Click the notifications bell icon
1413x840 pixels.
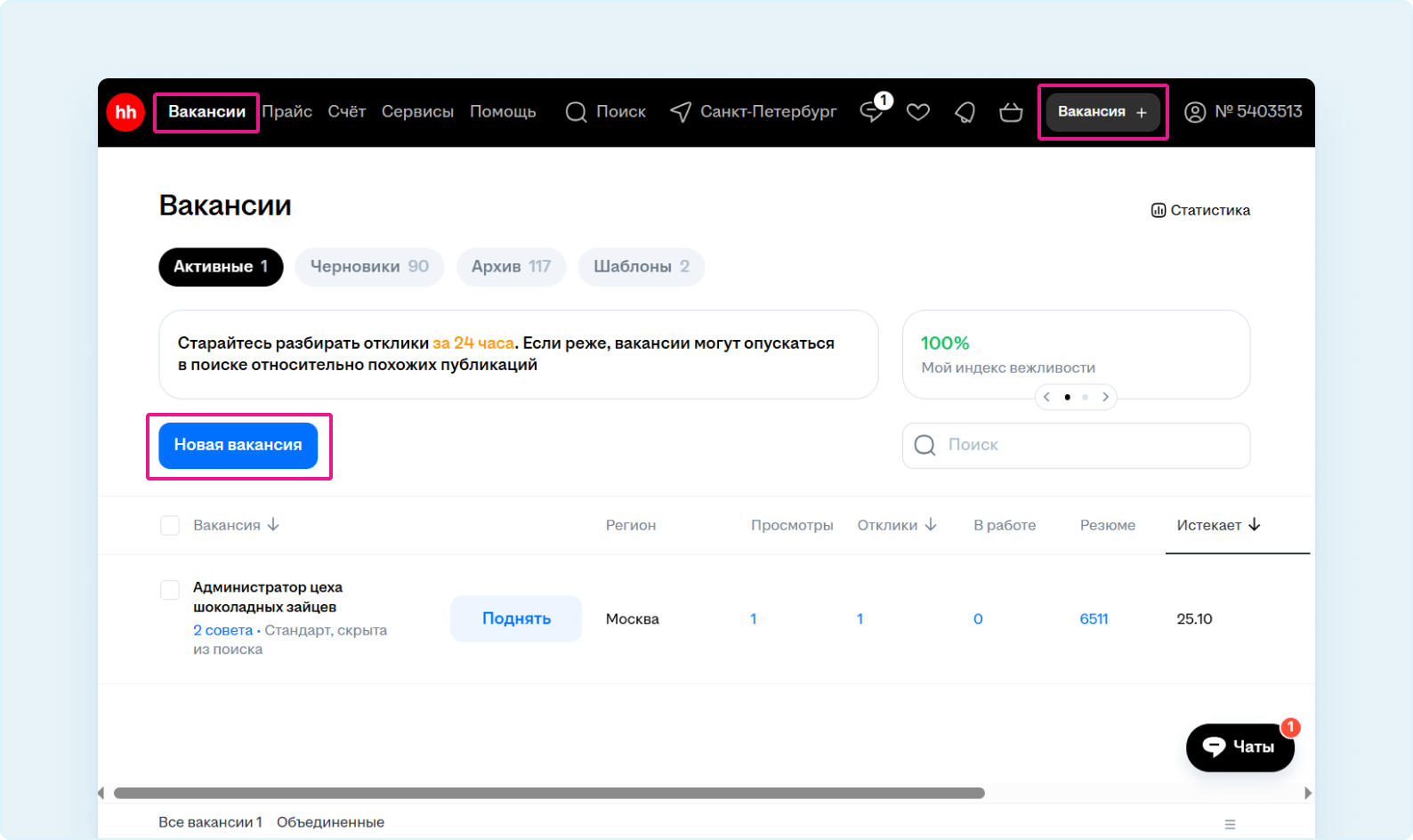tap(965, 112)
